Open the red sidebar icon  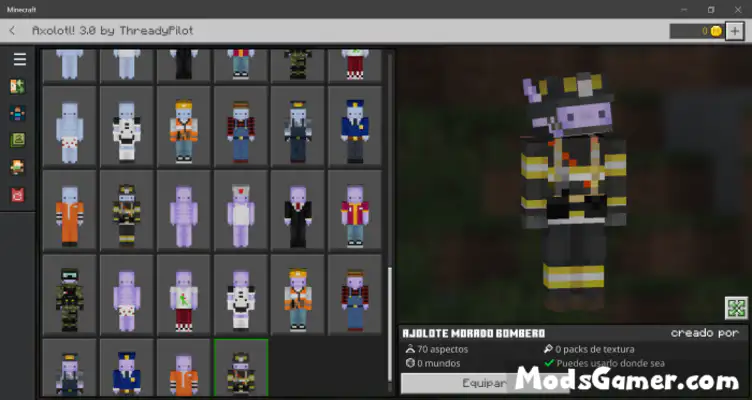pyautogui.click(x=18, y=195)
